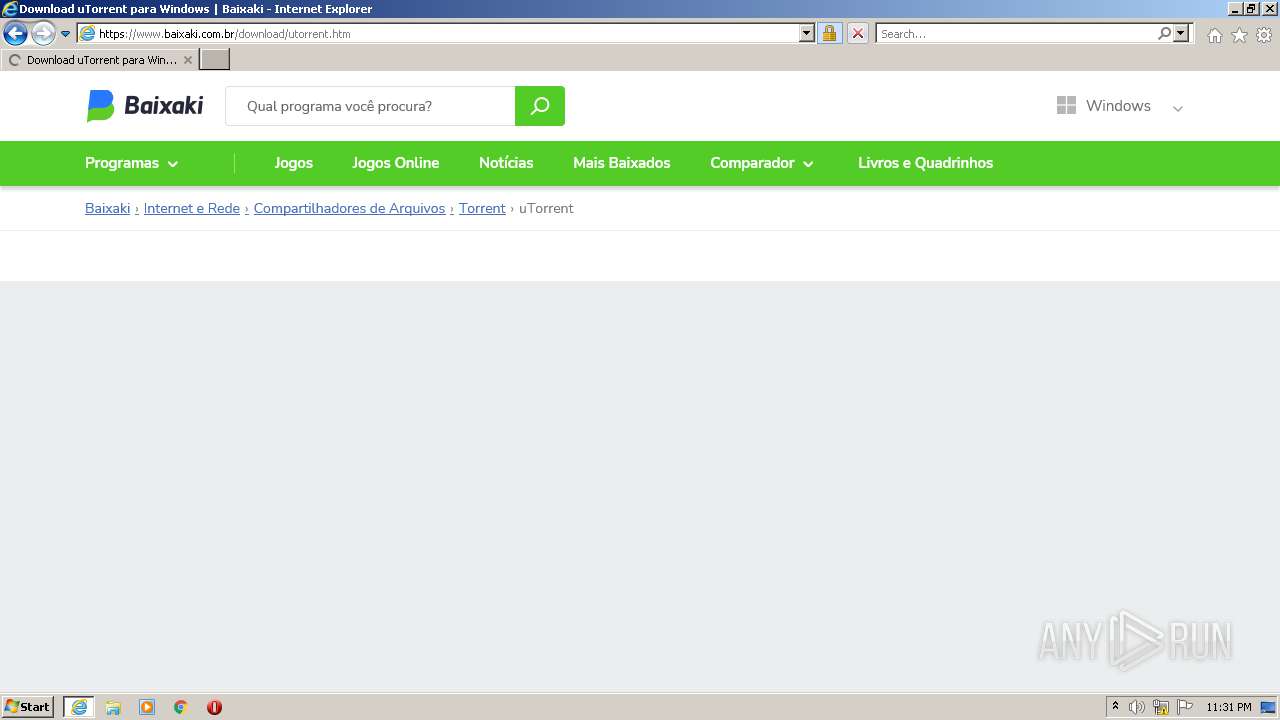Open the Windows Start button
1280x720 pixels.
pyautogui.click(x=28, y=707)
